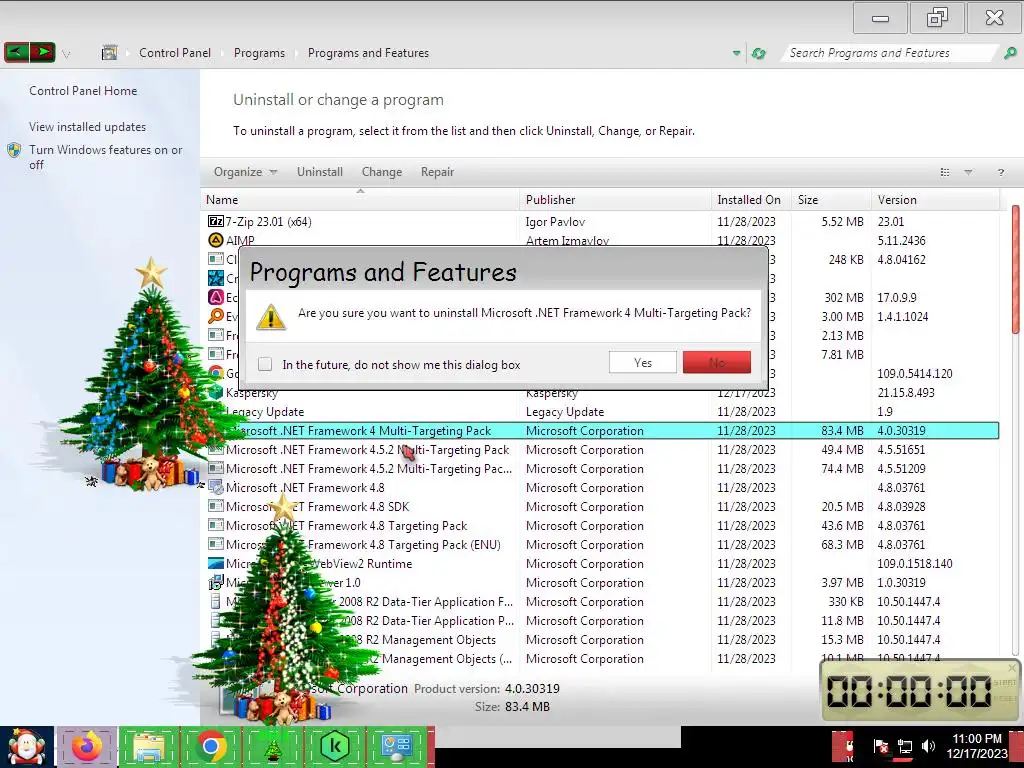Viewport: 1024px width, 768px height.
Task: Open the taskbar clock showing 11:00 PM
Action: click(977, 746)
